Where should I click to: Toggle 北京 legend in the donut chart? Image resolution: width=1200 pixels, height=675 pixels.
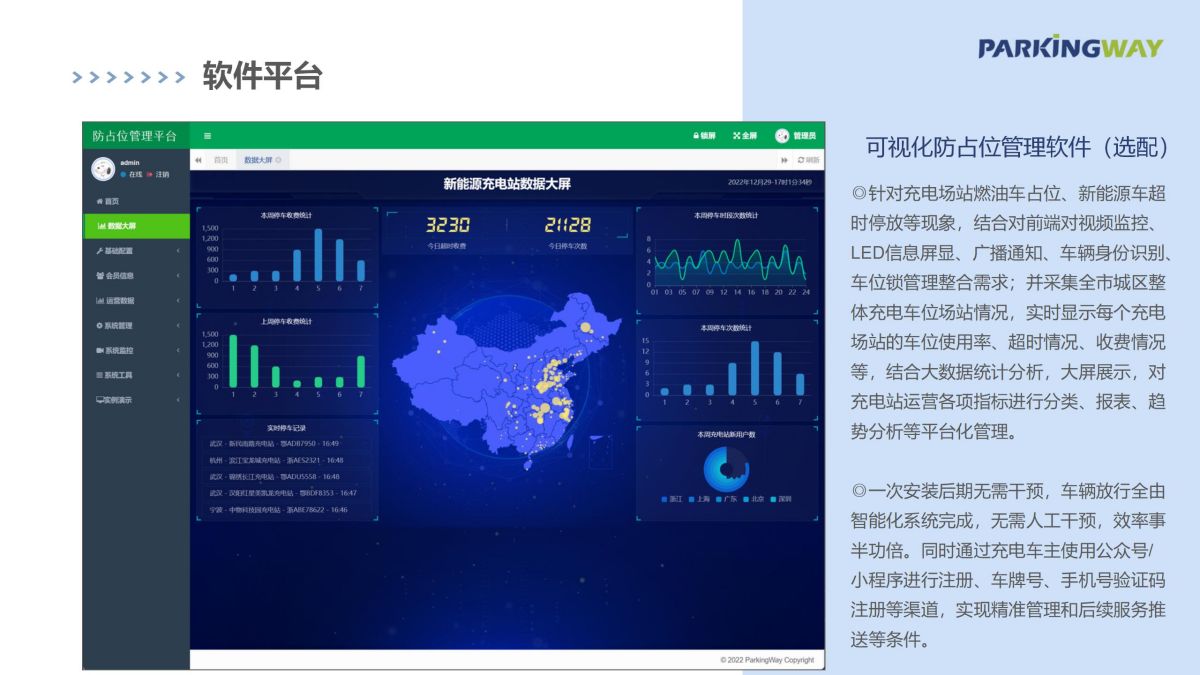[754, 498]
